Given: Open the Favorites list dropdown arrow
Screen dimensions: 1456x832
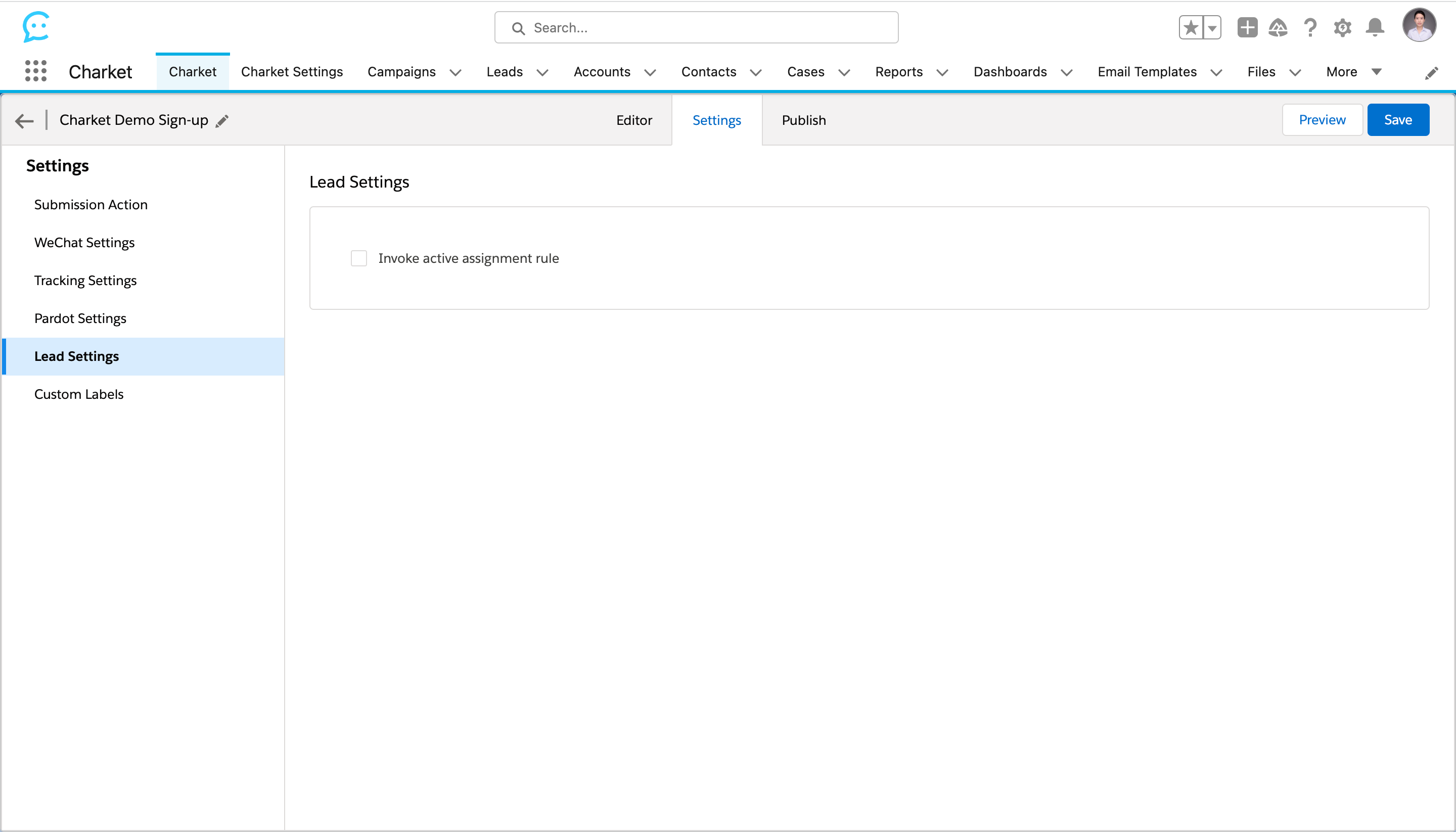Looking at the screenshot, I should (1212, 27).
